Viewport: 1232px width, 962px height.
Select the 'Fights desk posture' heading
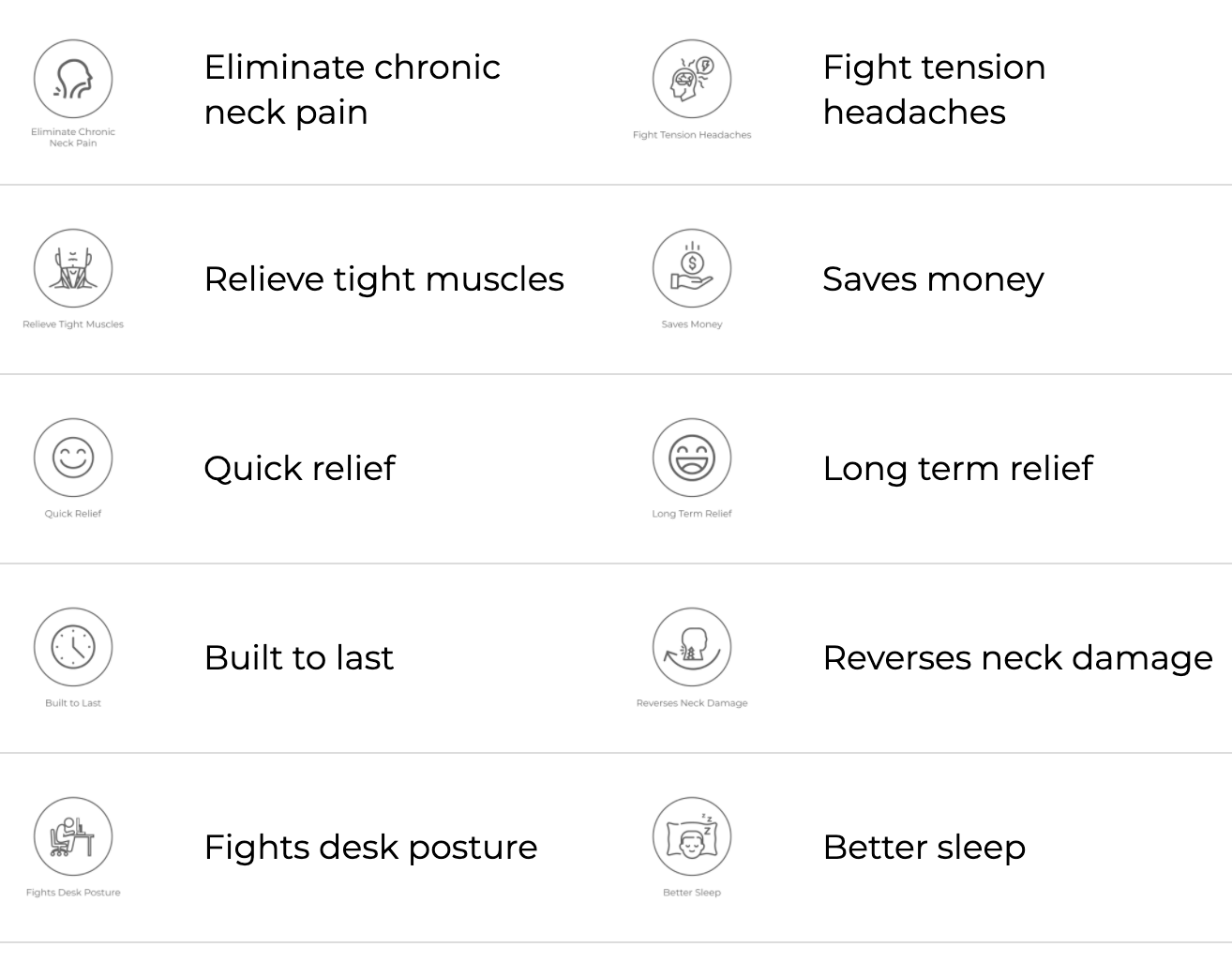pyautogui.click(x=371, y=847)
